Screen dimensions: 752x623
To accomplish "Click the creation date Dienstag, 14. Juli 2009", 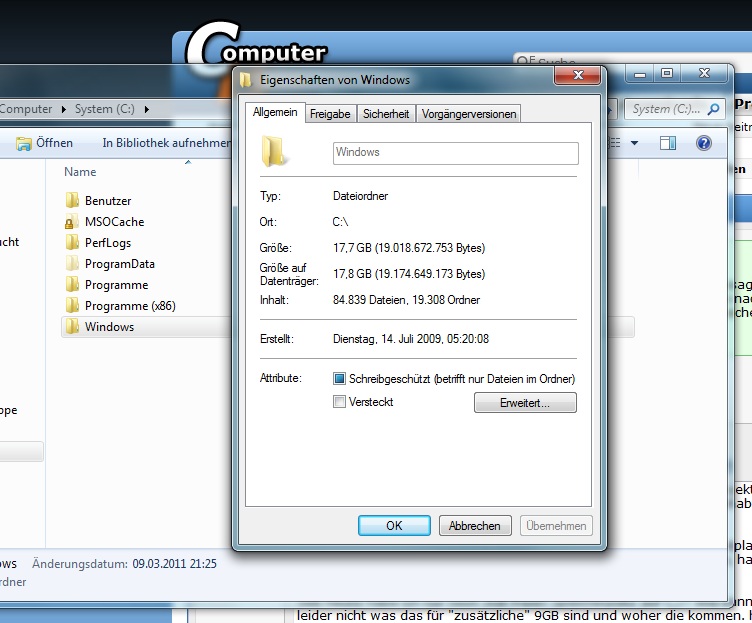I will click(x=411, y=339).
